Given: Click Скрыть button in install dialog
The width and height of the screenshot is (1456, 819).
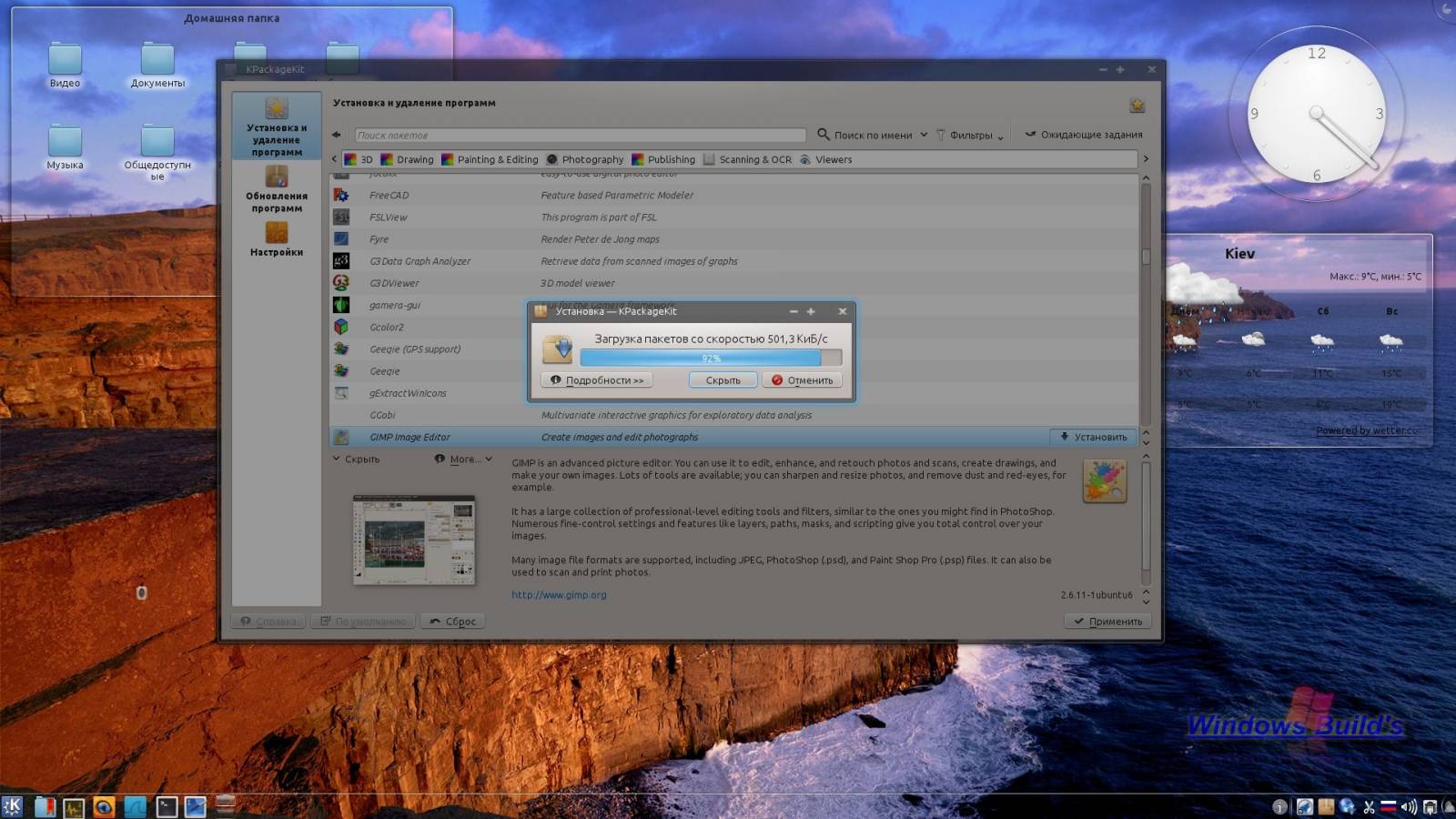Looking at the screenshot, I should pos(723,380).
